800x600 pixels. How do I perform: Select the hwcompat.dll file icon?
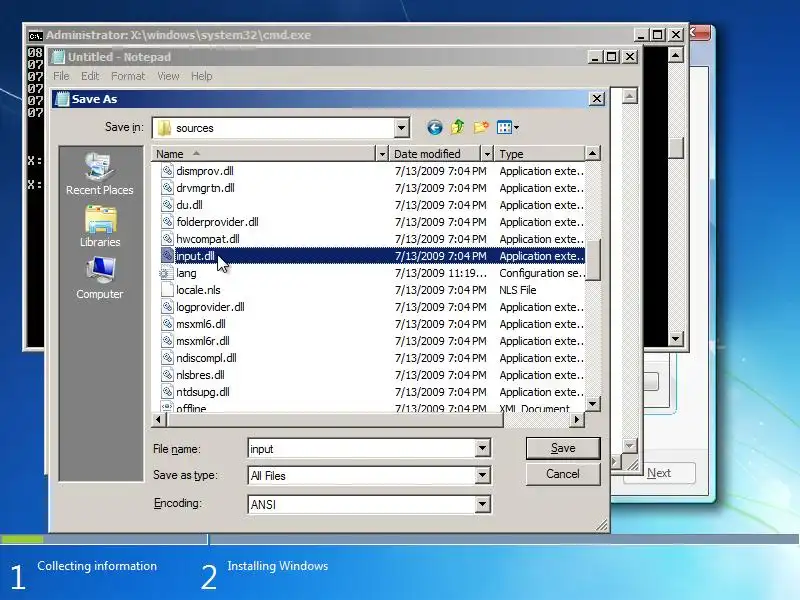click(x=167, y=239)
